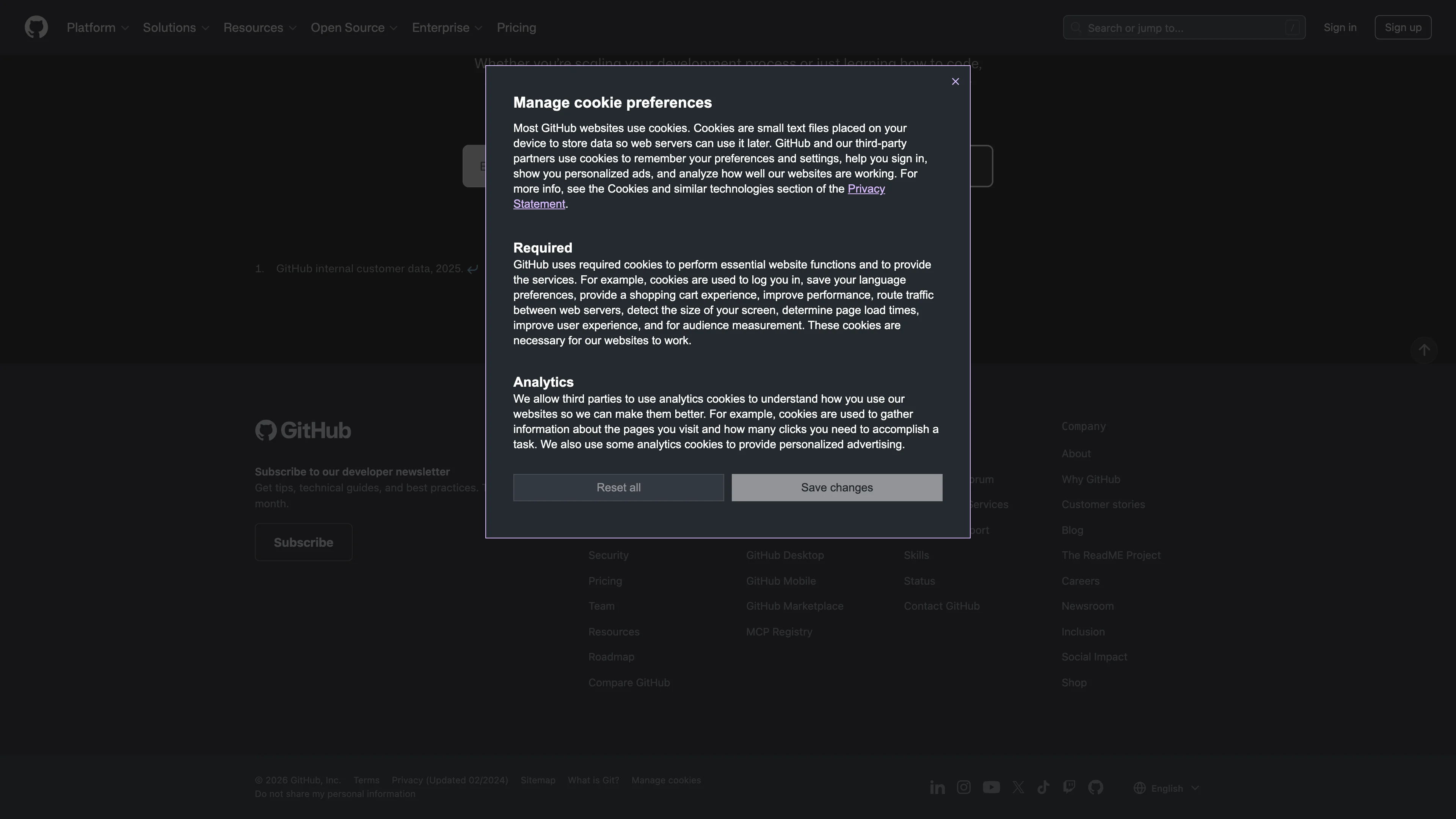Open the Privacy Statement link
The image size is (1456, 819).
tap(866, 189)
